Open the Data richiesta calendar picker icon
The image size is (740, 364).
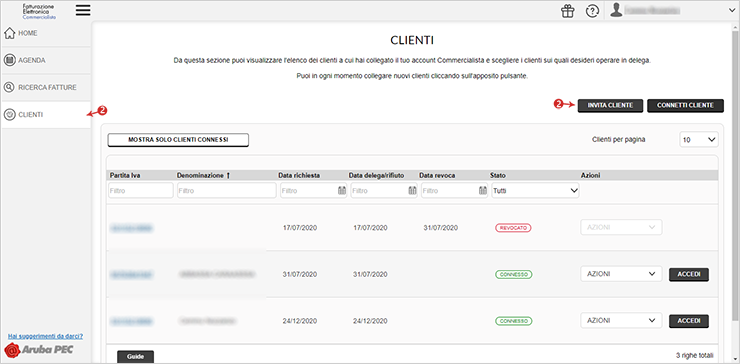coord(342,191)
